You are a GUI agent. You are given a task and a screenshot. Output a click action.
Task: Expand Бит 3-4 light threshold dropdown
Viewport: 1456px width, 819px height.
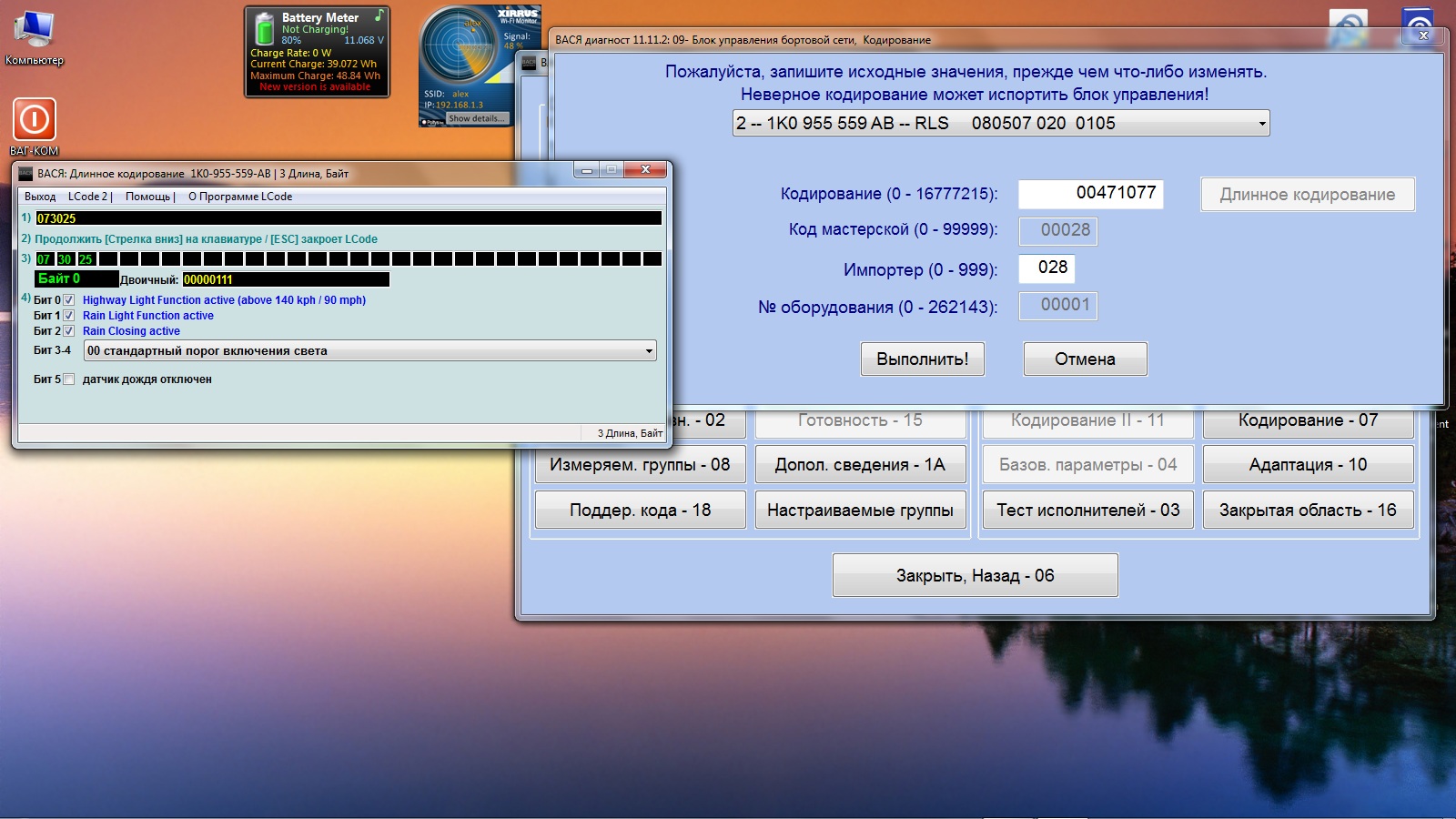click(x=648, y=351)
